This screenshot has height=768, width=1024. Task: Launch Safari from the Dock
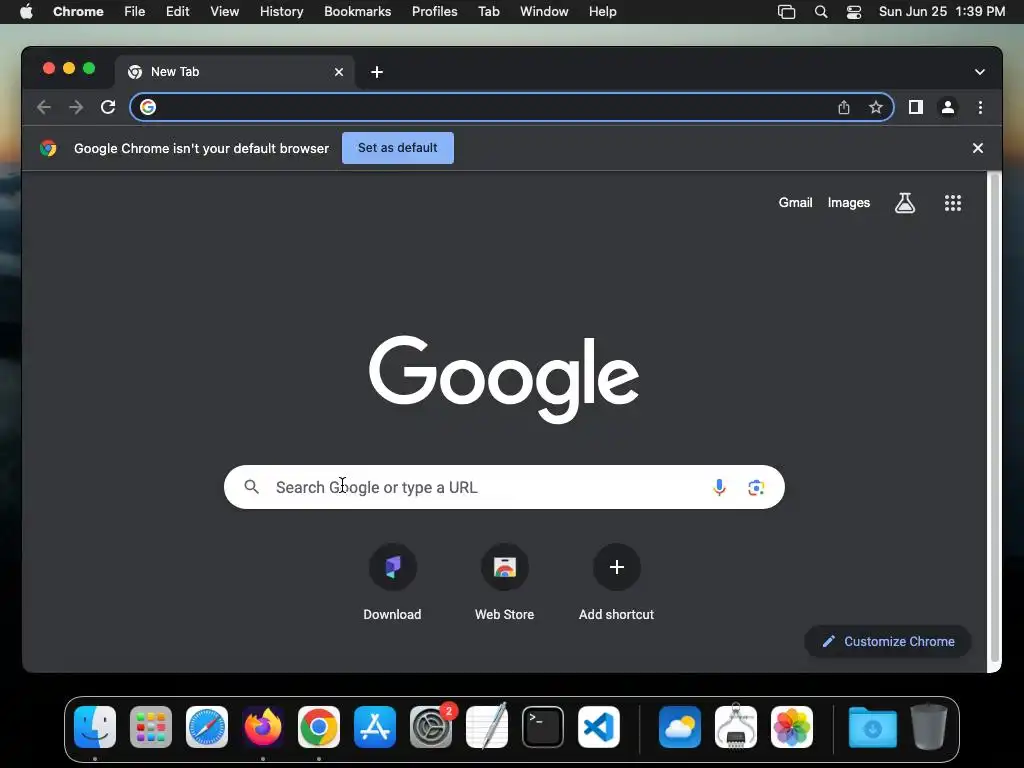coord(207,727)
